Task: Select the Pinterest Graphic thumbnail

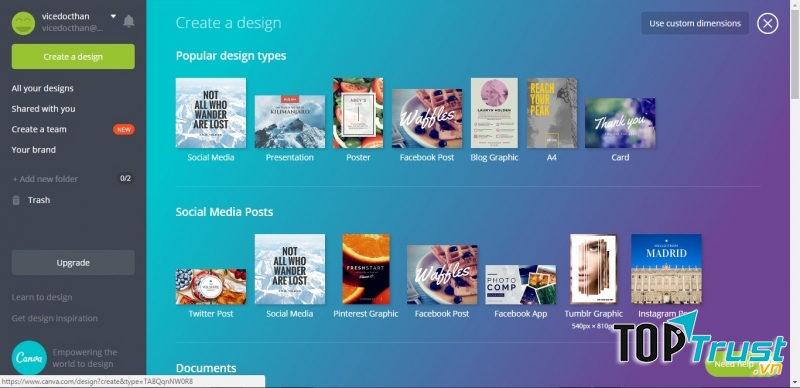Action: pos(366,269)
